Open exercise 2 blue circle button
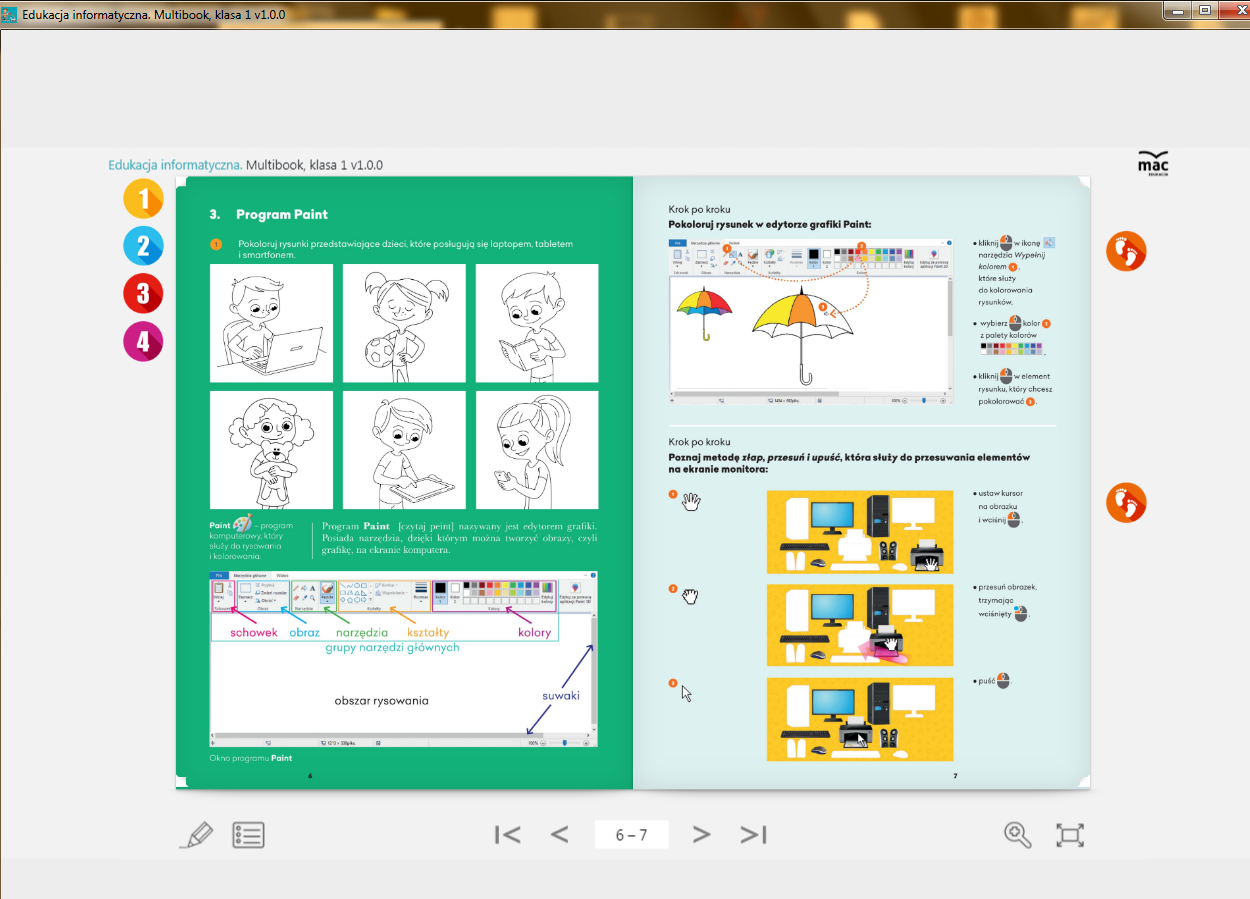Viewport: 1250px width, 899px height. coord(143,246)
